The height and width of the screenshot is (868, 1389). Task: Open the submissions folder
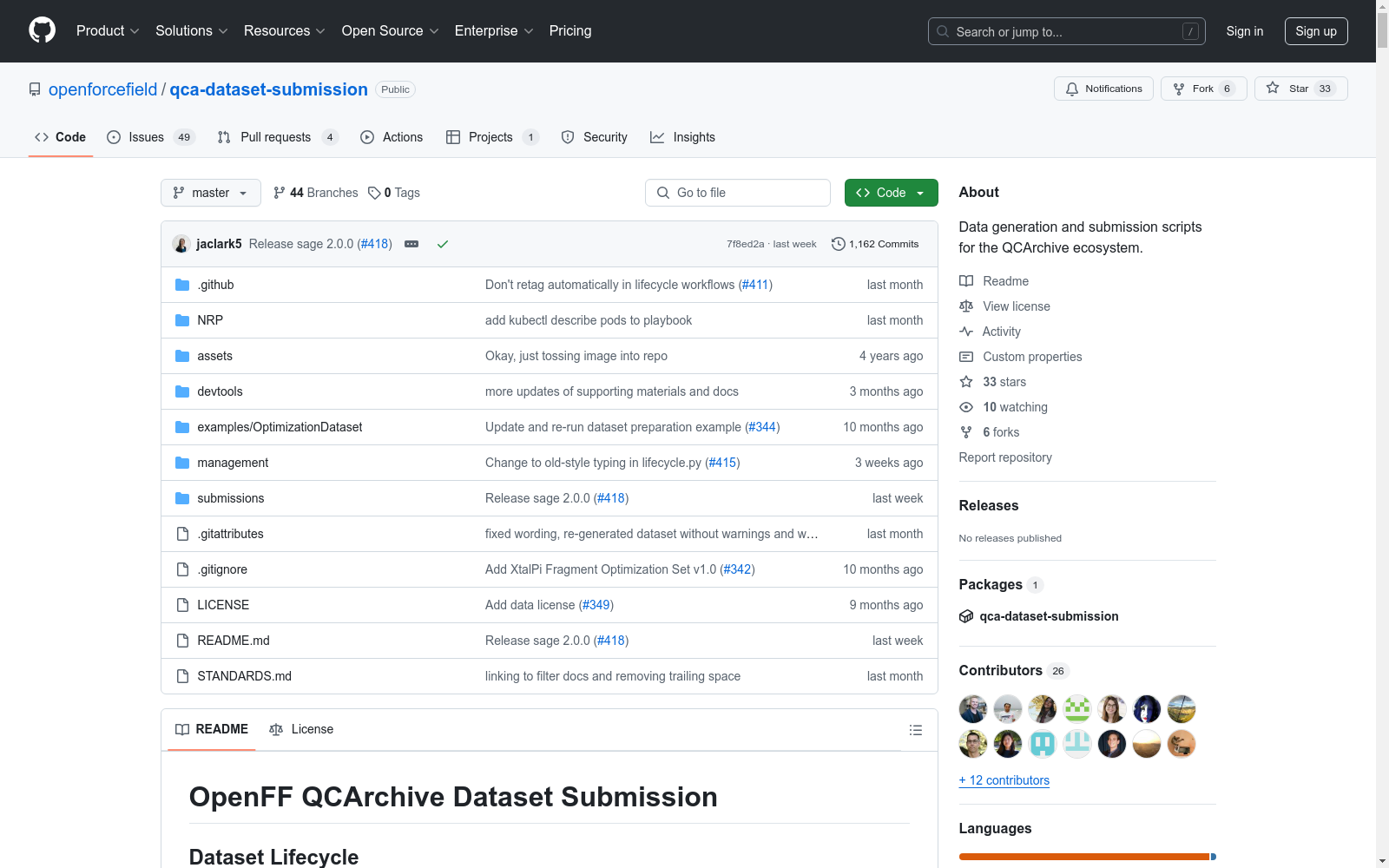point(230,498)
